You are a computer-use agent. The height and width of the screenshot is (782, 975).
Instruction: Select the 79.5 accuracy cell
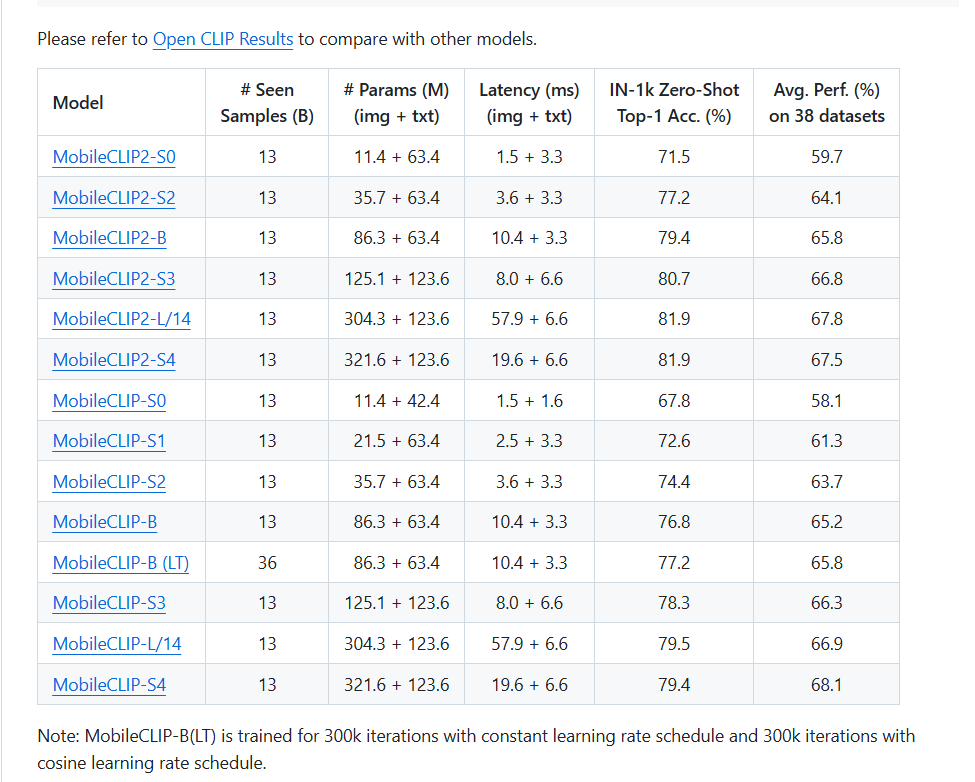tap(674, 643)
